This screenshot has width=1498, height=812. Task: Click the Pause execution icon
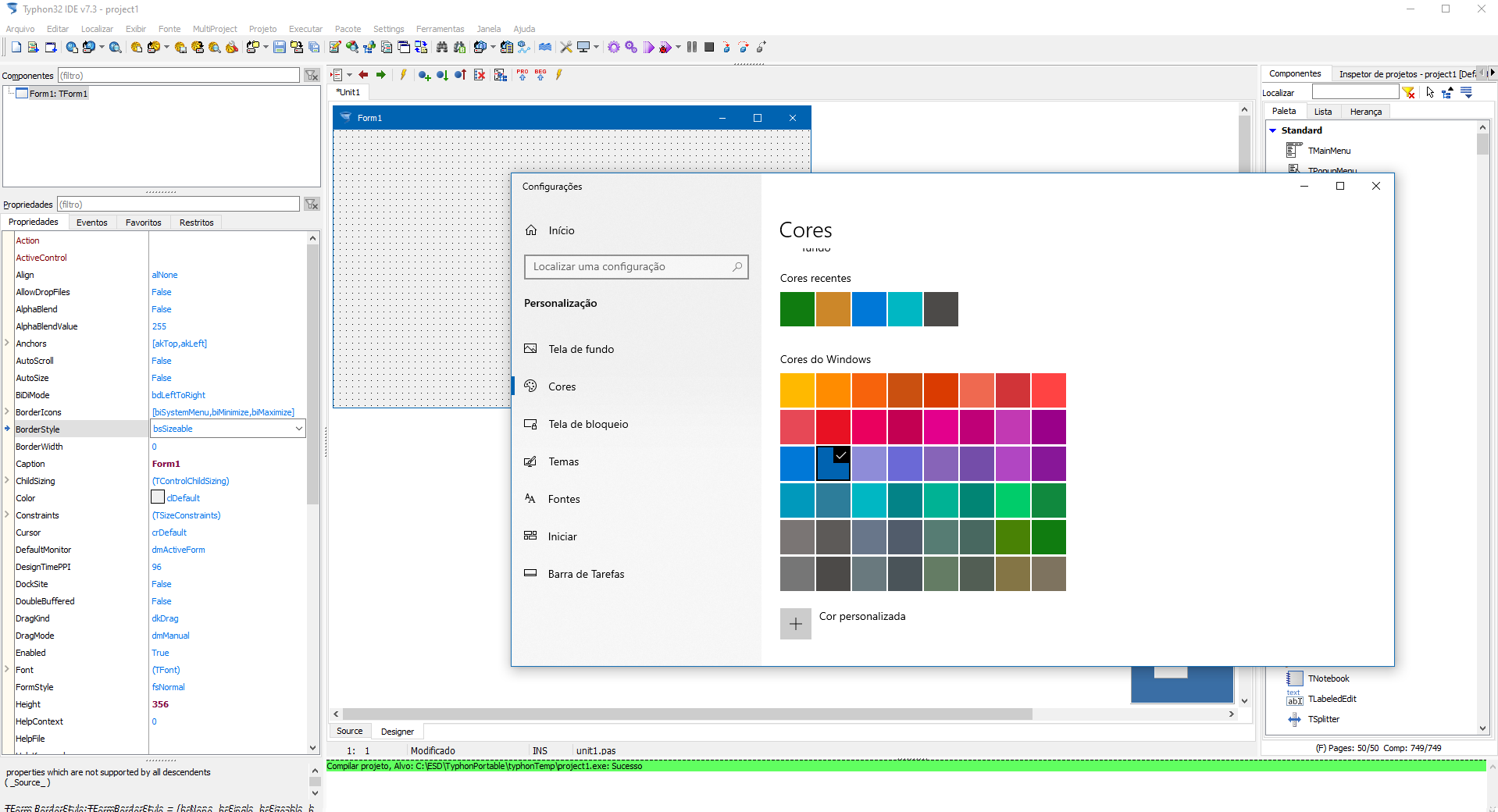point(692,48)
